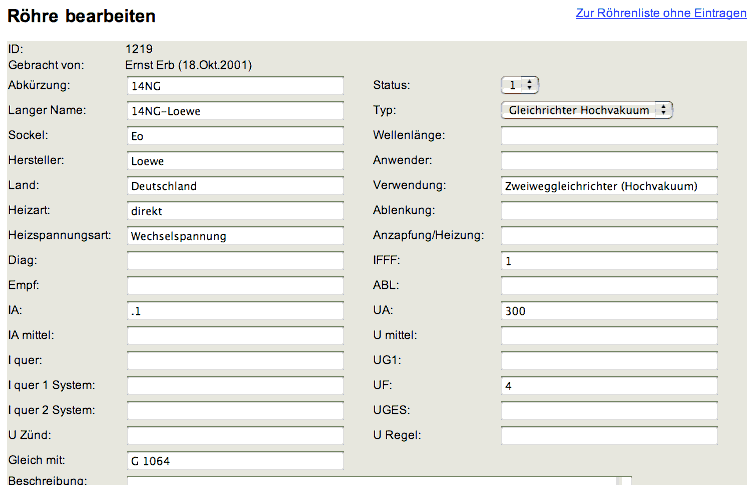Focus the Verwendung text field
Screen dimensions: 754x485
pos(609,186)
